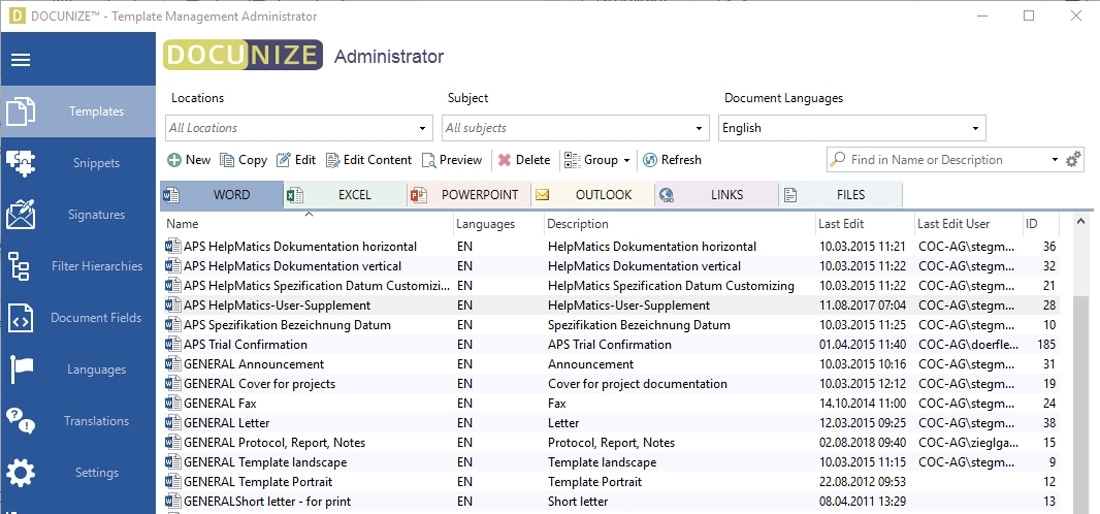The height and width of the screenshot is (514, 1100).
Task: Go to Filter Hierarchies icon
Action: point(19,266)
